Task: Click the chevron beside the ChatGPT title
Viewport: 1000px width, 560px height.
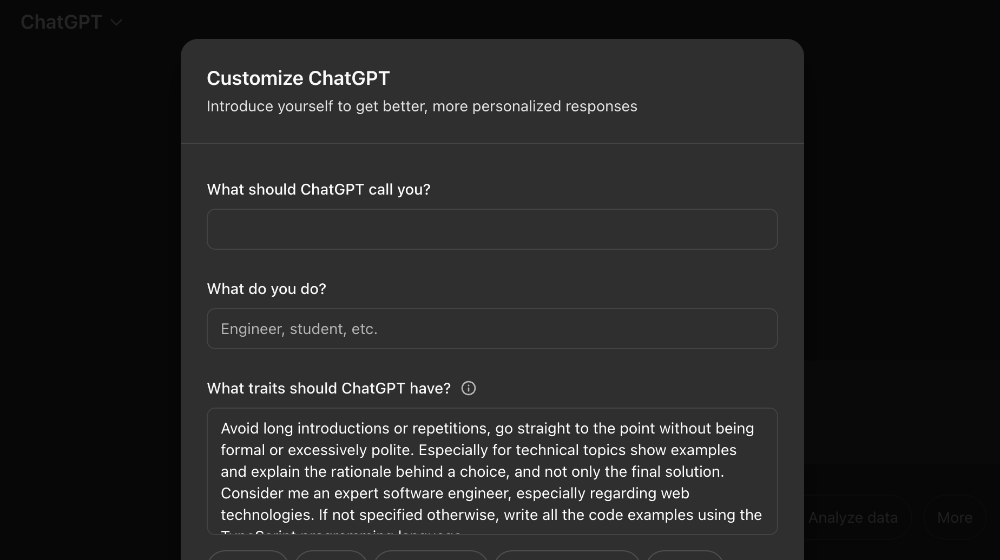Action: point(116,22)
